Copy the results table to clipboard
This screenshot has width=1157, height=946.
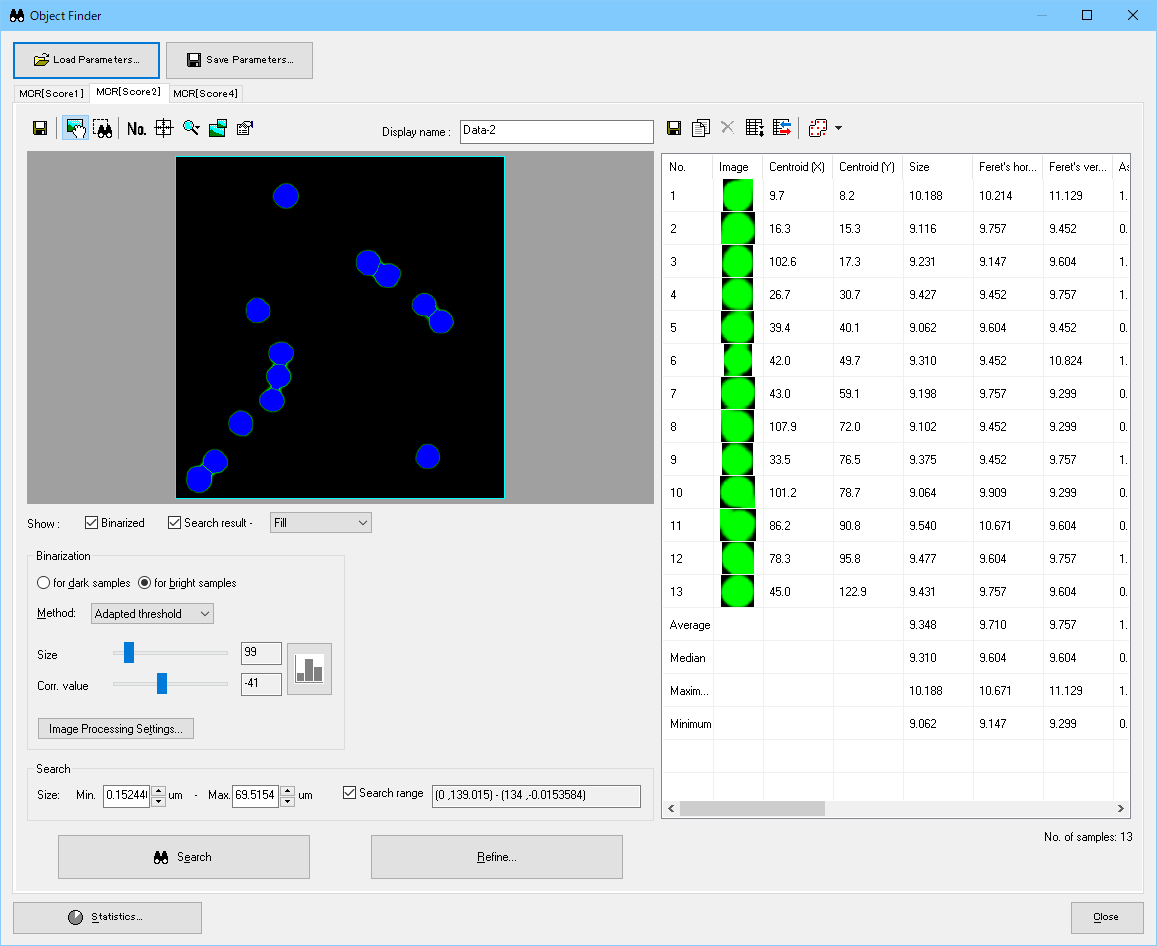click(701, 127)
